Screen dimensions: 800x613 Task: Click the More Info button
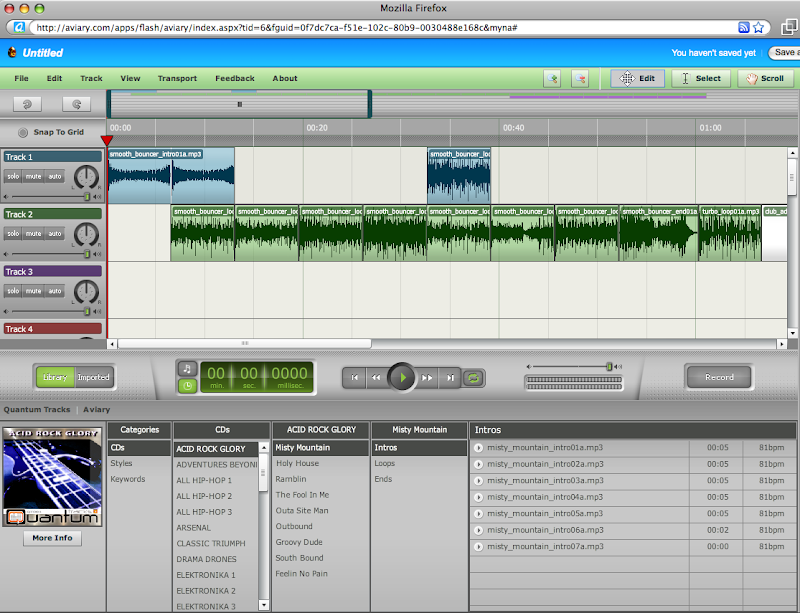[52, 538]
